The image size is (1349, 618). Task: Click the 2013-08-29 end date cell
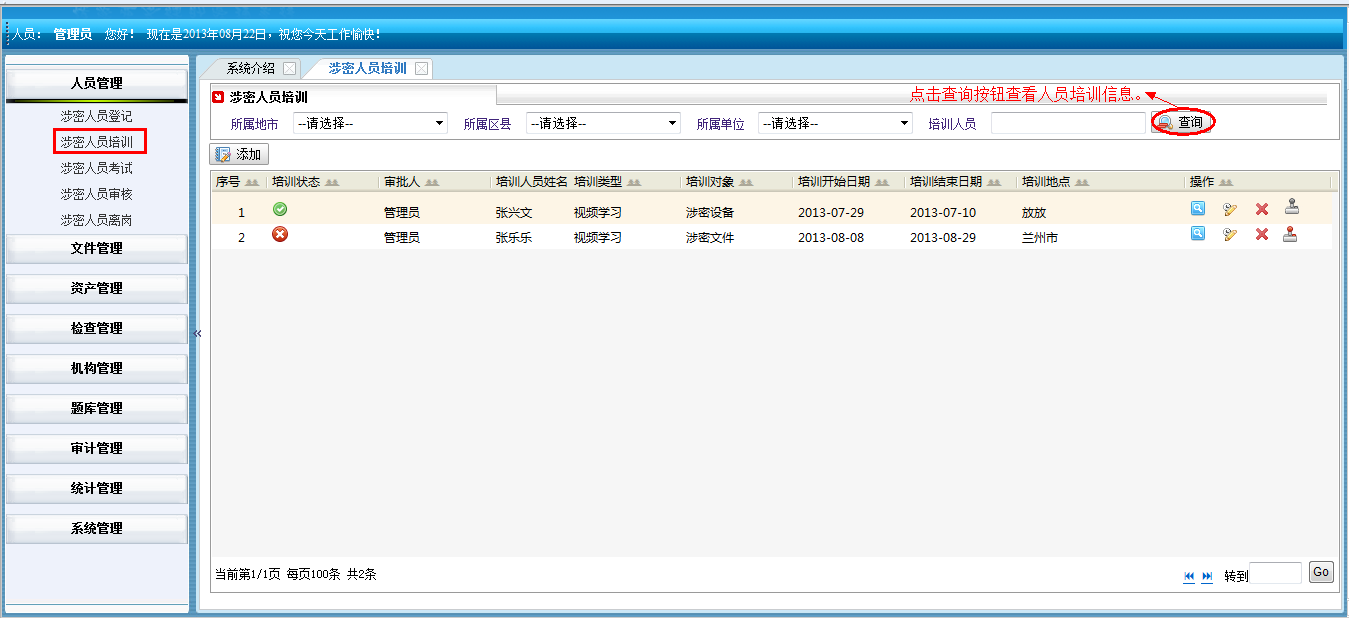(943, 238)
